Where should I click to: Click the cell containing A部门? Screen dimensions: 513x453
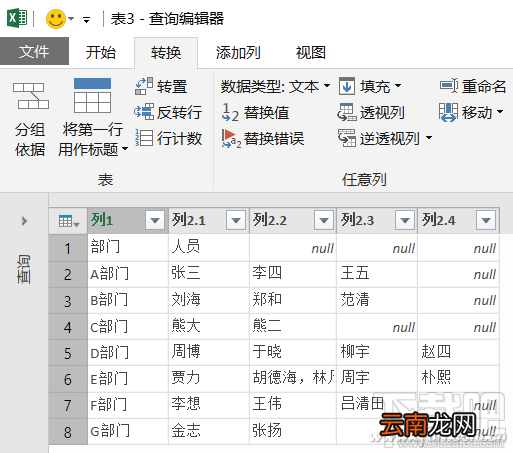coord(128,274)
